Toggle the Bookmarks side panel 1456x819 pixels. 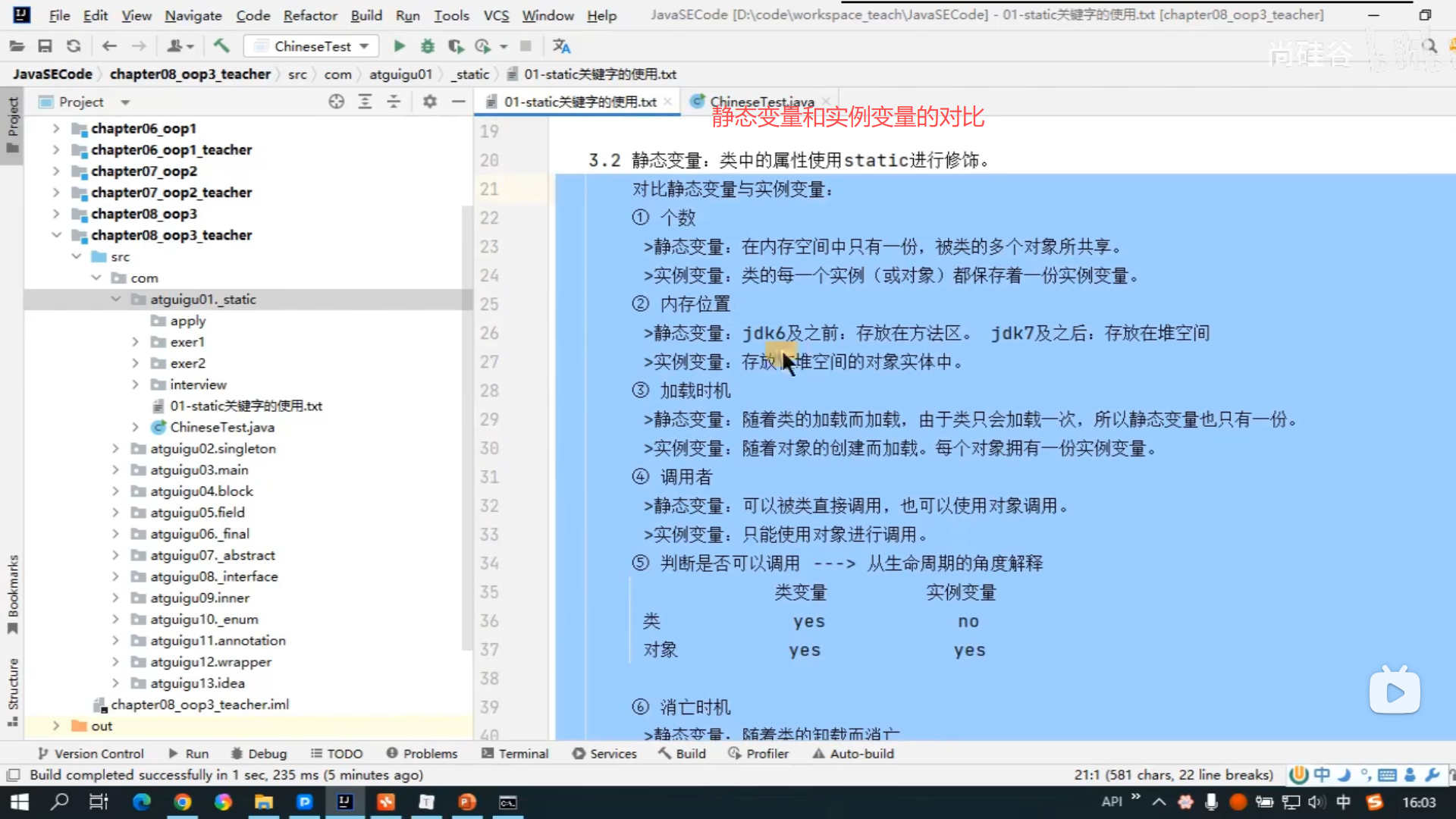pos(13,594)
